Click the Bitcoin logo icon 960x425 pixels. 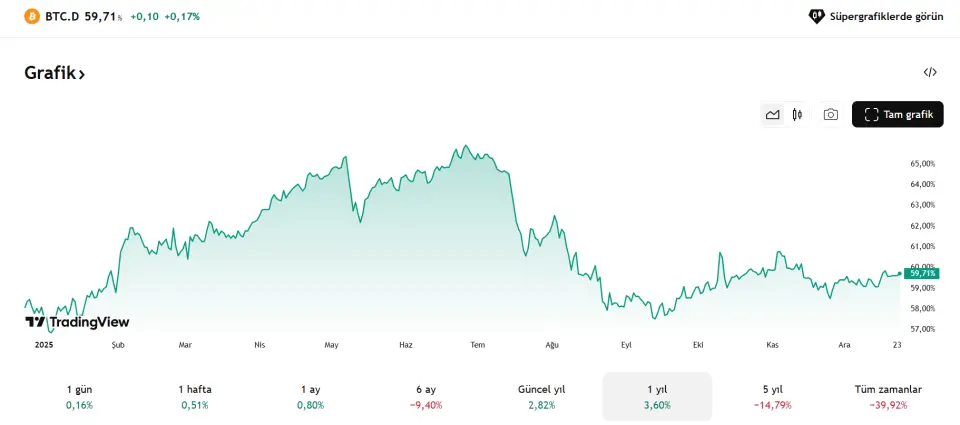click(32, 17)
